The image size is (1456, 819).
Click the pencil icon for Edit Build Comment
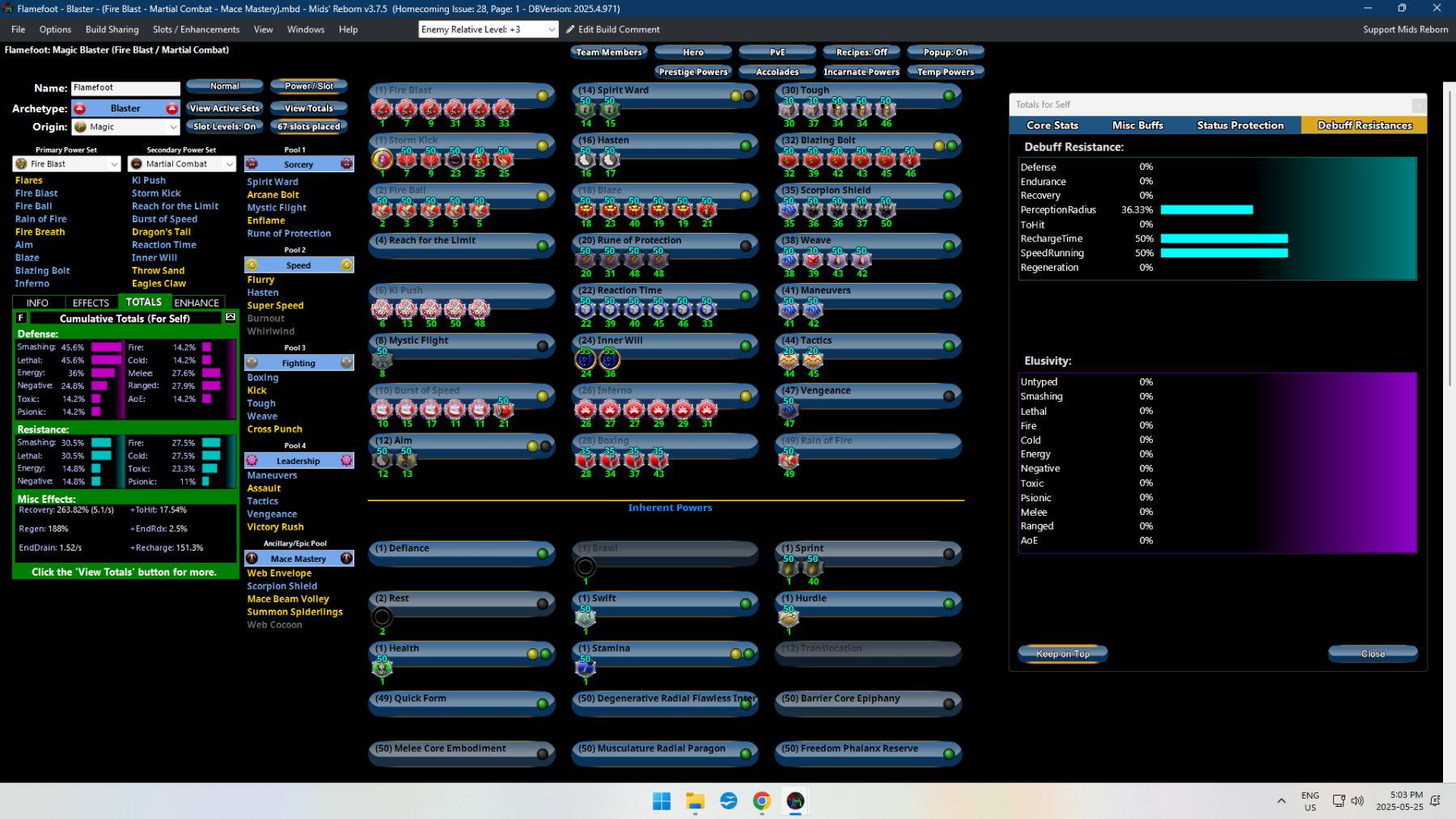point(570,29)
